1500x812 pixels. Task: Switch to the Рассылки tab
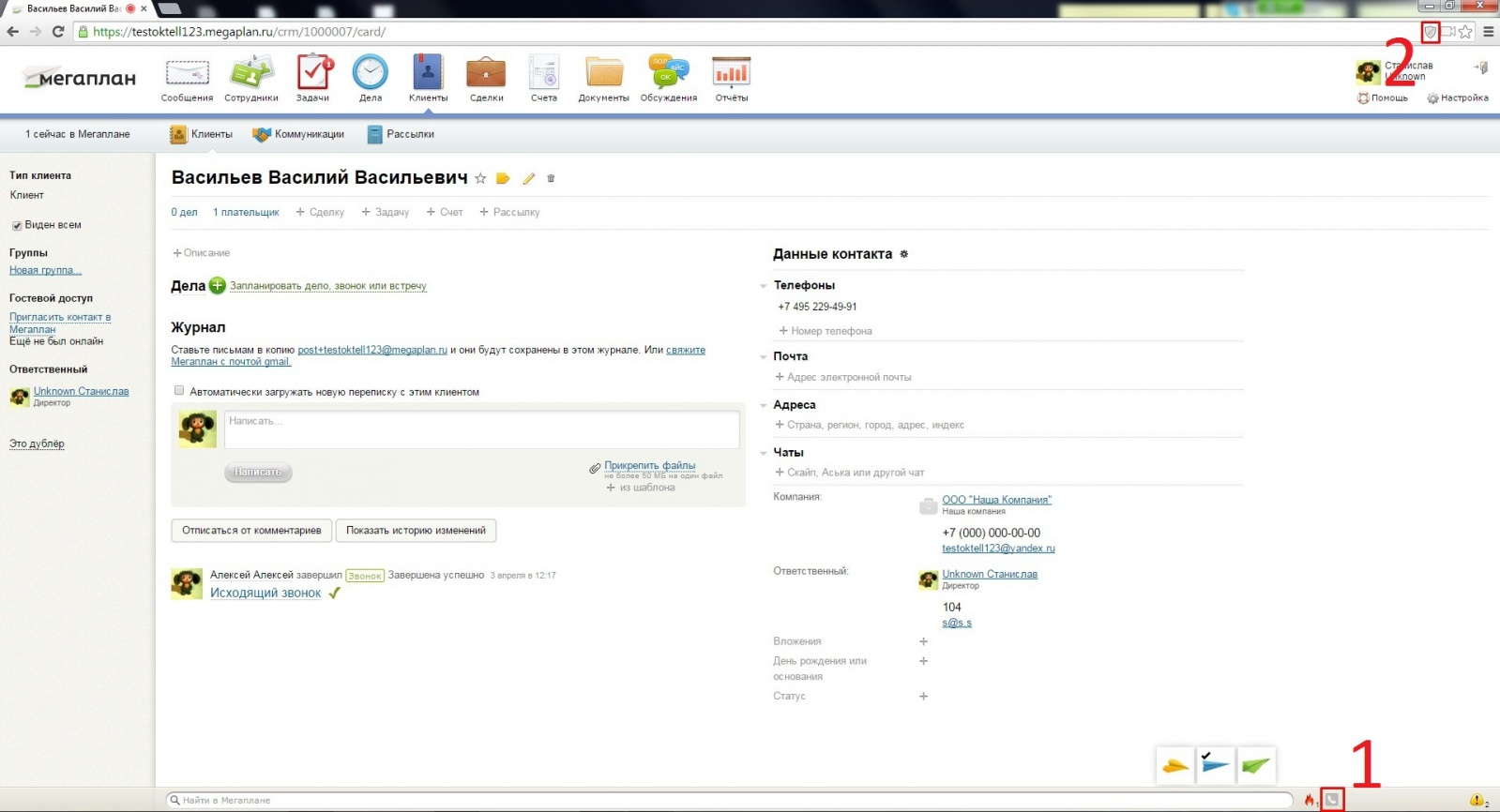(x=401, y=134)
